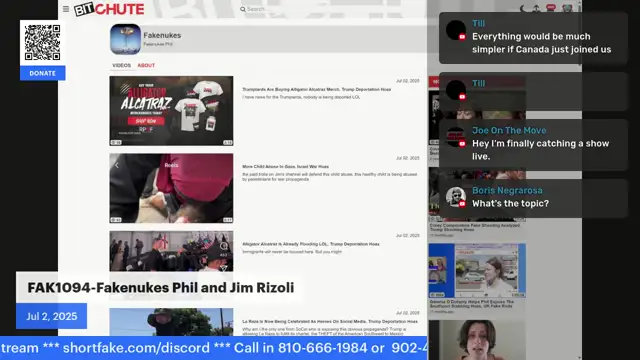Click the search magnifier icon
640x360 pixels.
pos(243,9)
